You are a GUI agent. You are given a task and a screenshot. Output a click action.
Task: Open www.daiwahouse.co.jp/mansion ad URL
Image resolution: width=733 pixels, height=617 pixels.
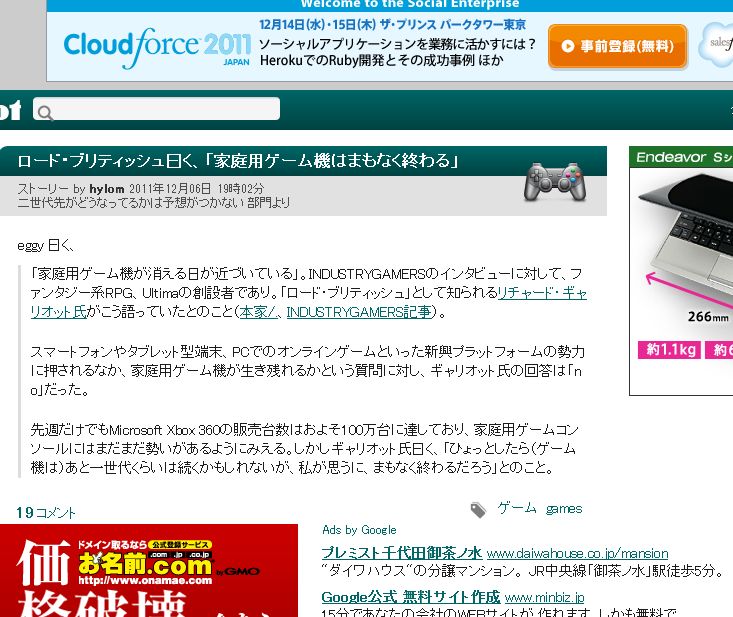(577, 553)
